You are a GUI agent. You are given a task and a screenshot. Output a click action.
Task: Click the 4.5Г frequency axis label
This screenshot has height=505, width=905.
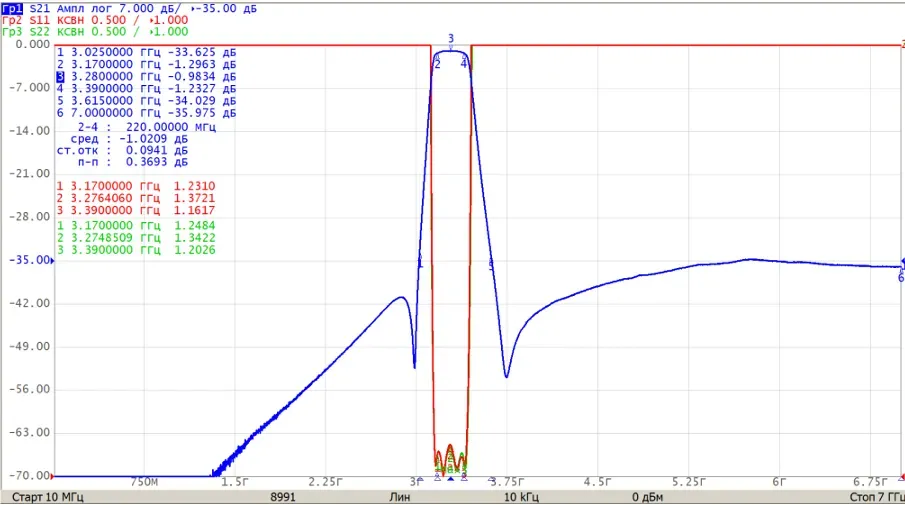[x=597, y=481]
